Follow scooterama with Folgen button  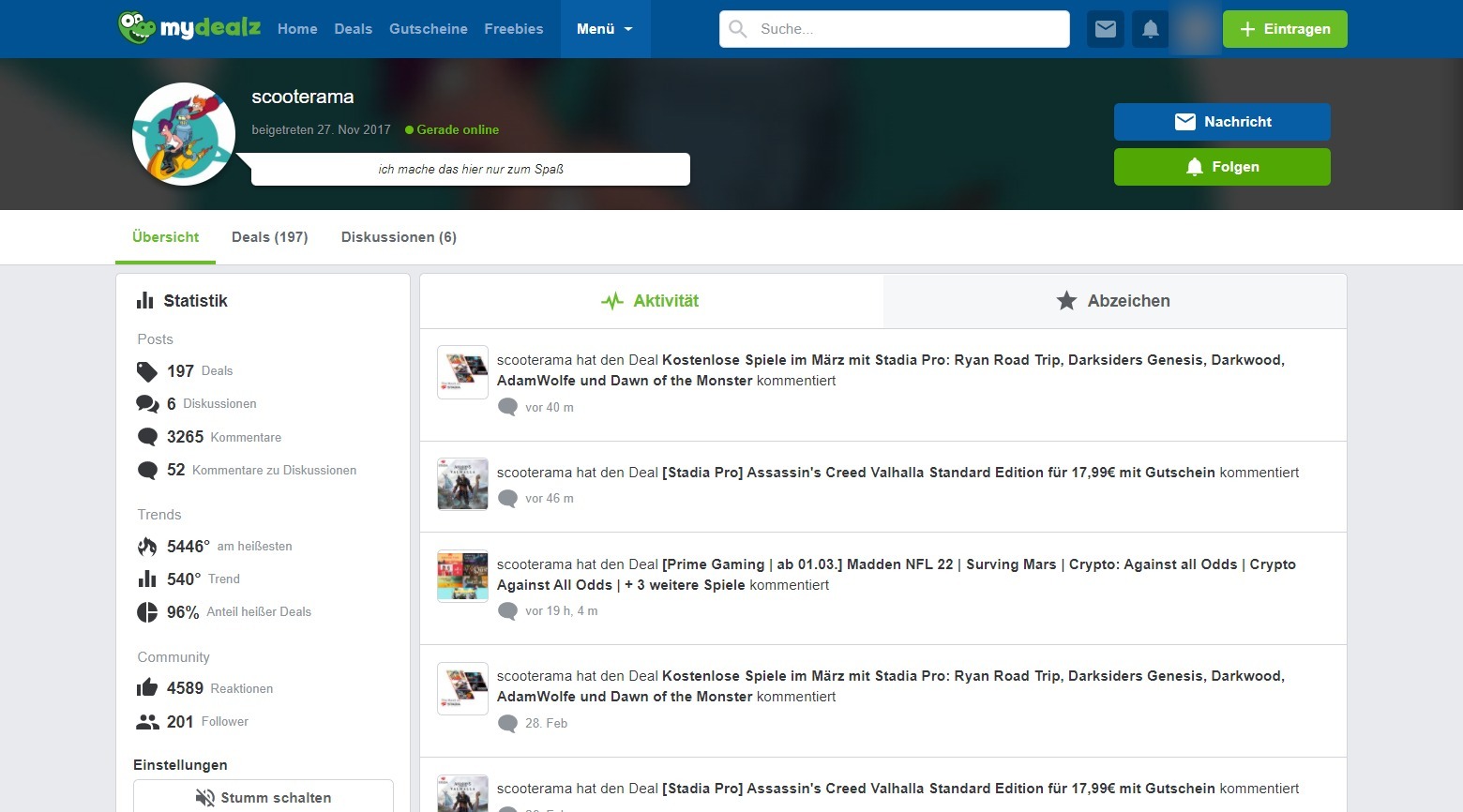click(x=1222, y=167)
